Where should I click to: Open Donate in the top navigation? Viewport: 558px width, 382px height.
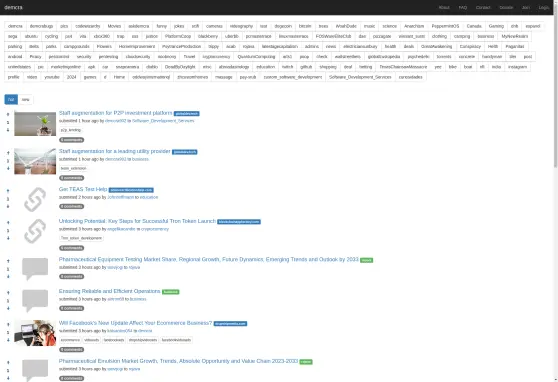click(x=506, y=7)
